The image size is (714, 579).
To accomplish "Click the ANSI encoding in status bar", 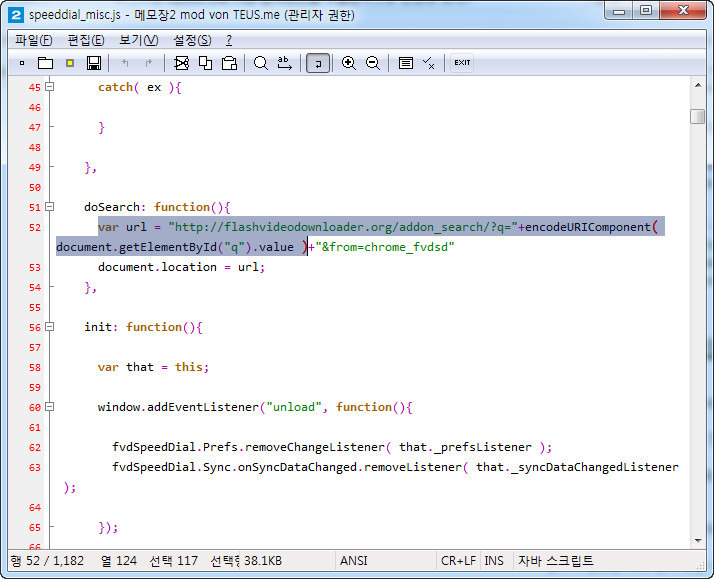I will (x=353, y=560).
